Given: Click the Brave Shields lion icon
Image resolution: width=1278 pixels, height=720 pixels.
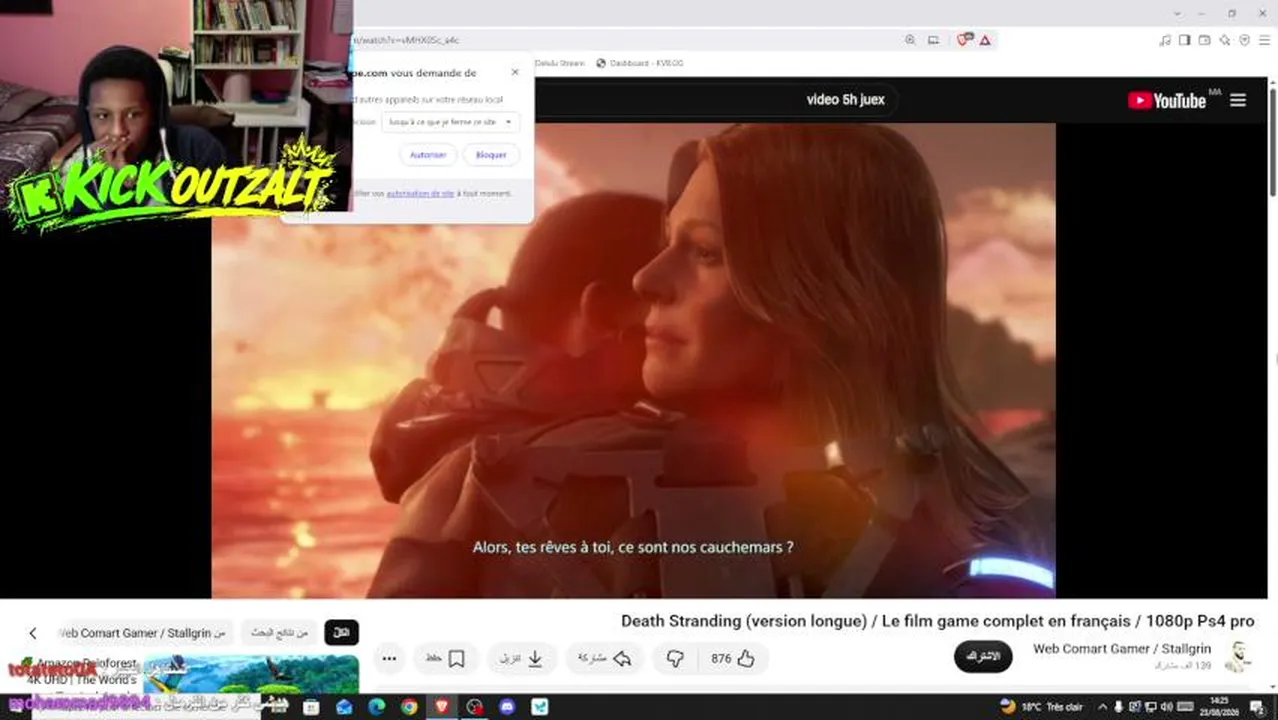Looking at the screenshot, I should (x=964, y=40).
